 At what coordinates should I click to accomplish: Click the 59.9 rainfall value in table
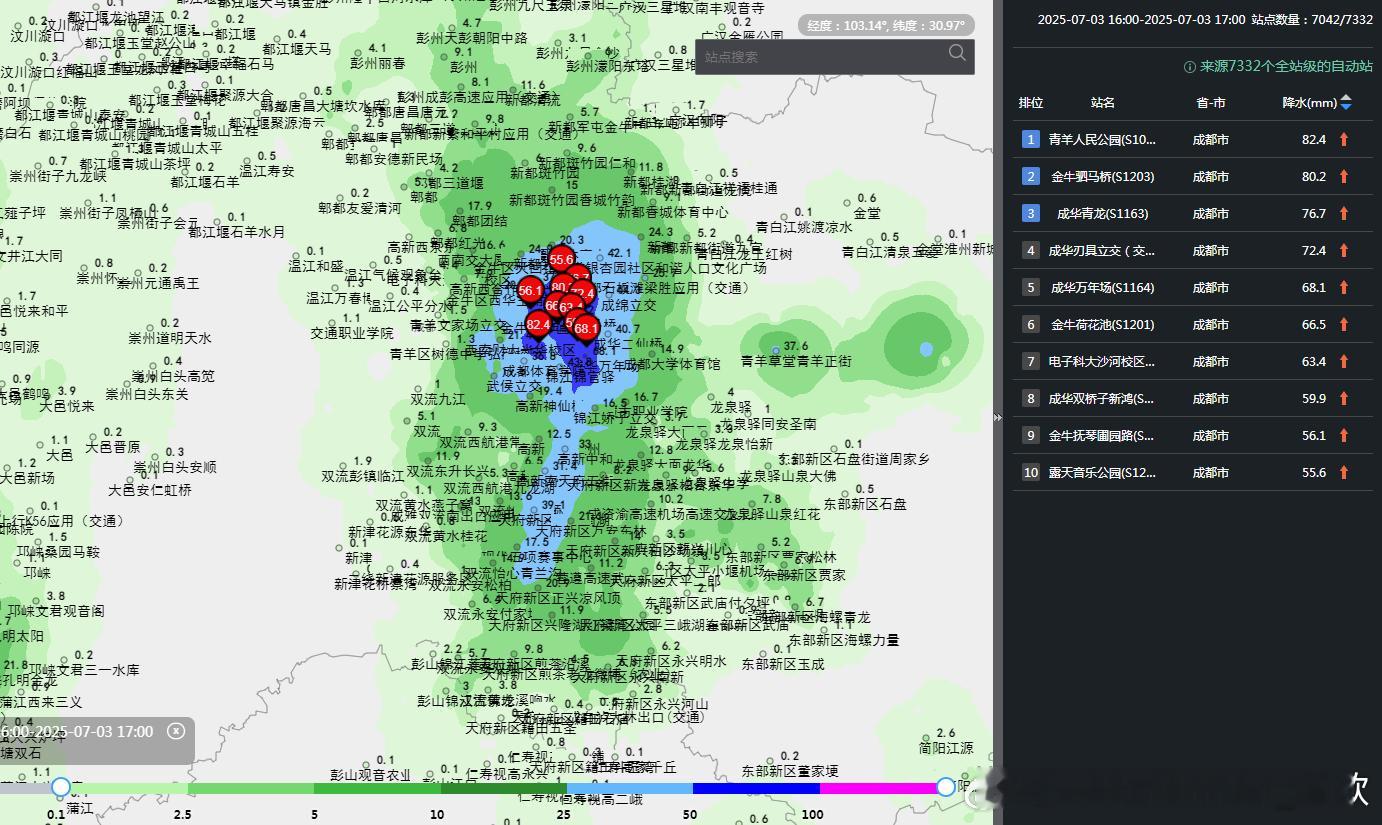(1314, 399)
